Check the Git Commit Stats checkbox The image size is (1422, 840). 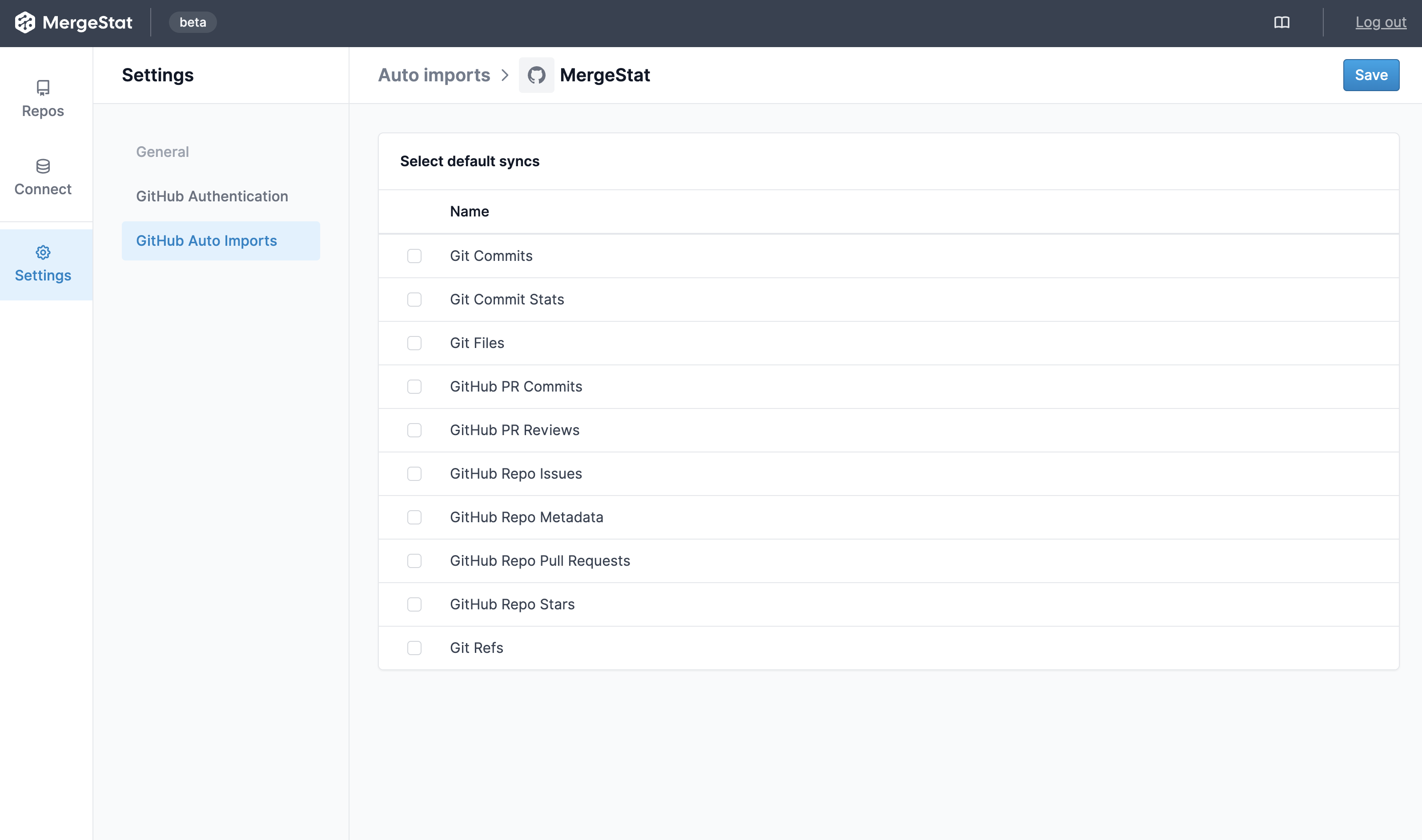pyautogui.click(x=414, y=300)
